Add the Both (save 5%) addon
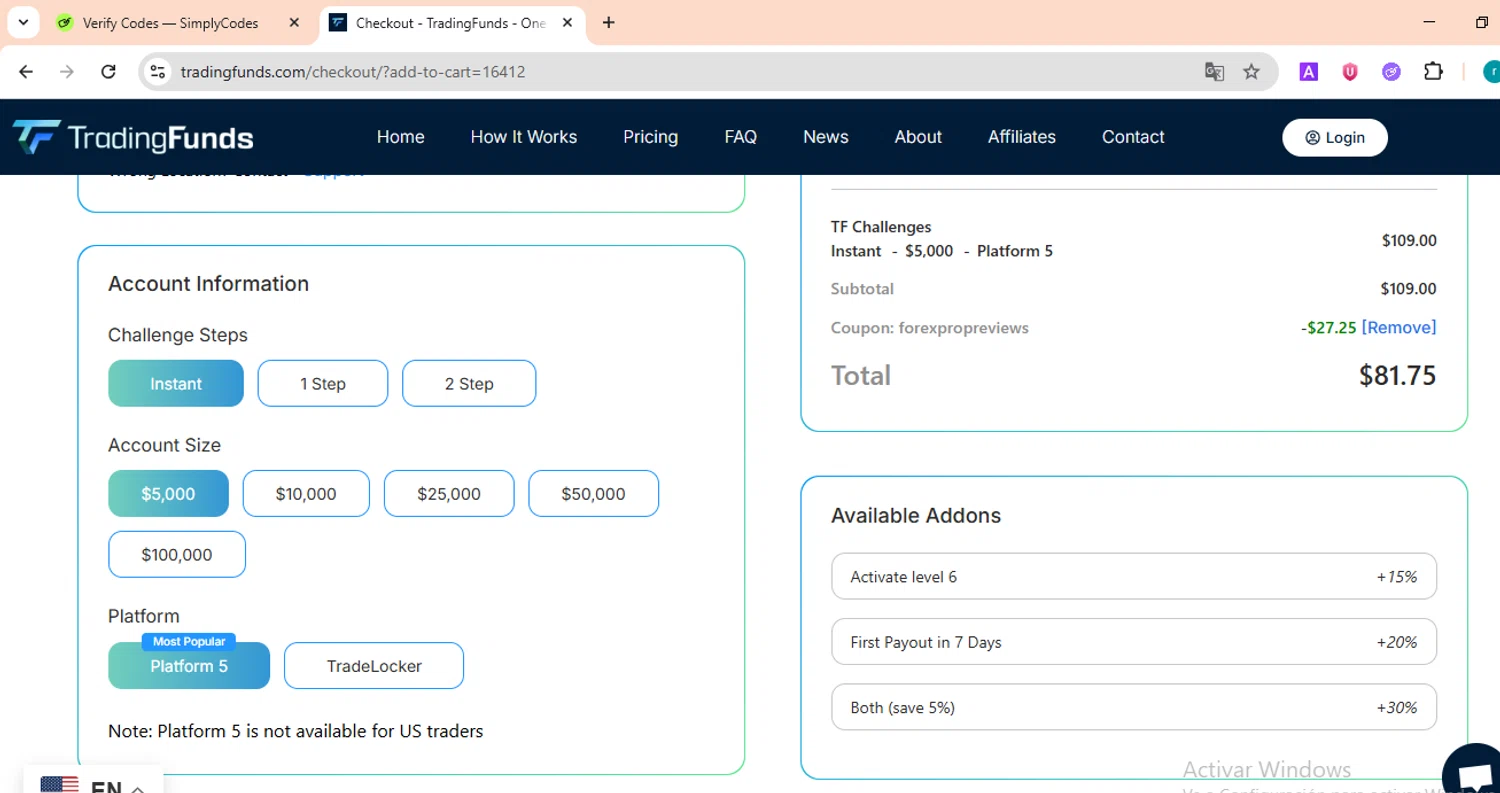This screenshot has height=793, width=1500. click(1134, 707)
